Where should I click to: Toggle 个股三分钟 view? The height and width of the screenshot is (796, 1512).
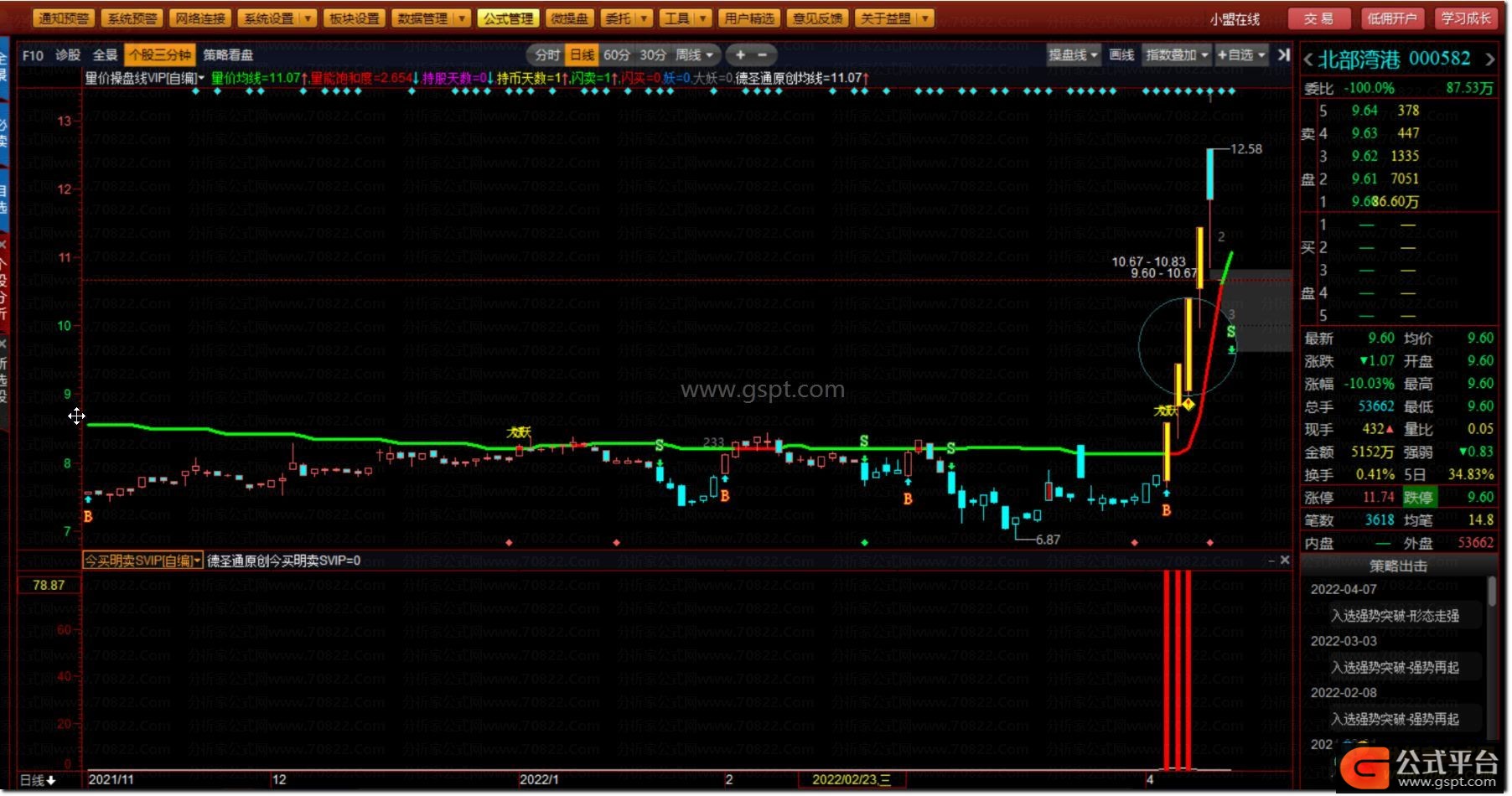[159, 55]
